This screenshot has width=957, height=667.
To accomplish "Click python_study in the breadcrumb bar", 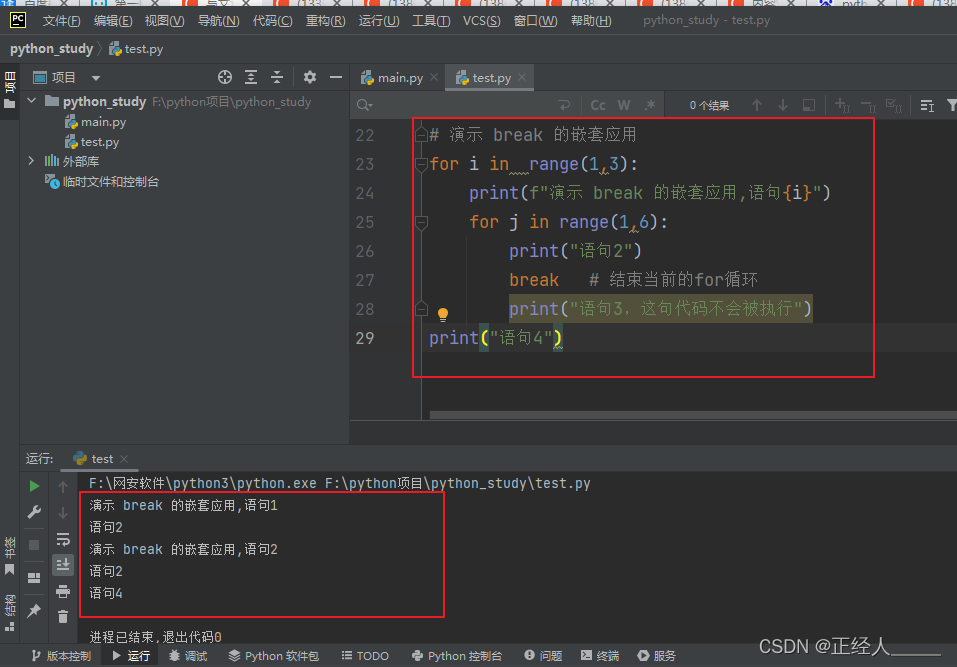I will point(51,49).
